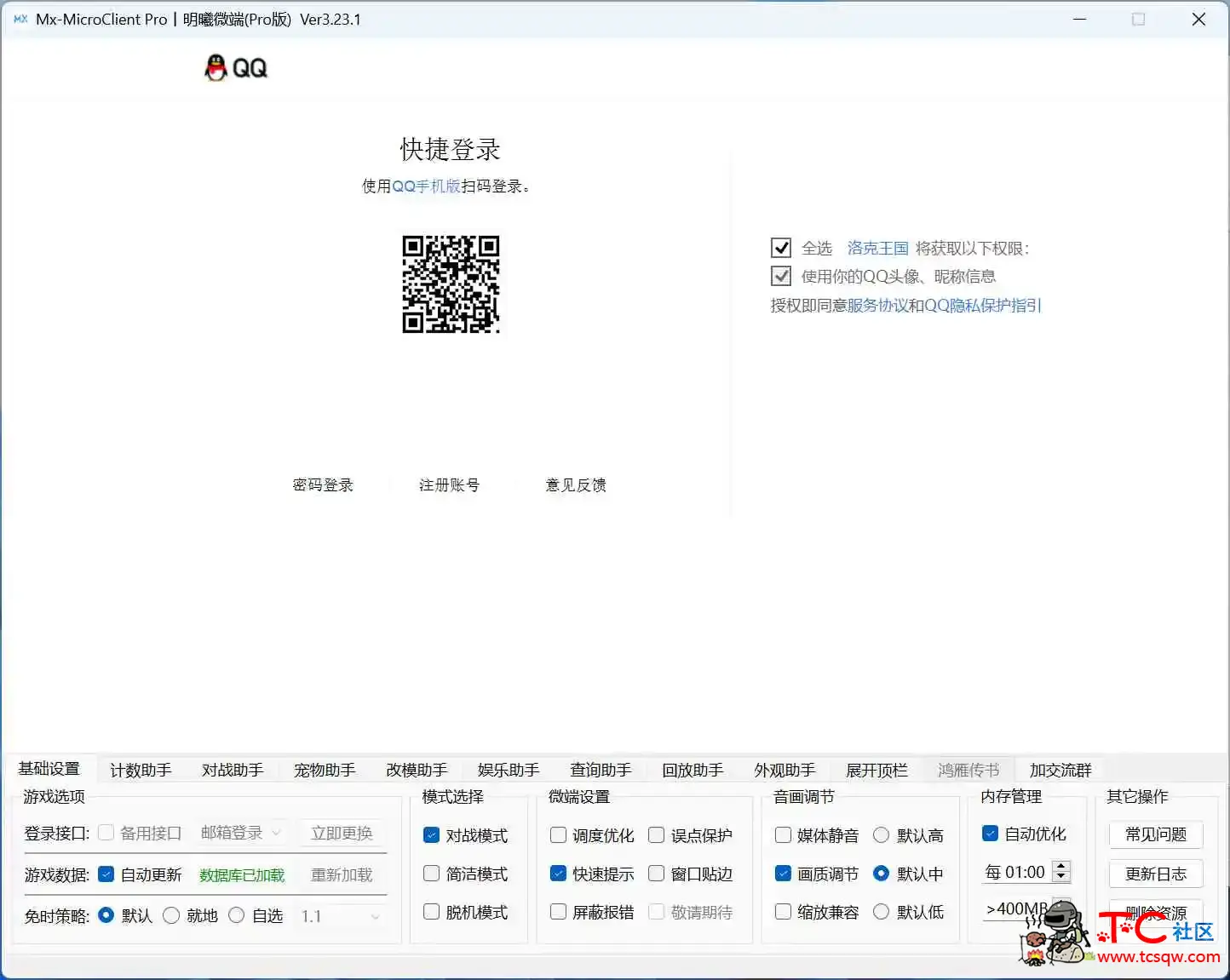Enable the 屏蔽报错 checkbox
The height and width of the screenshot is (980, 1230).
pyautogui.click(x=558, y=912)
